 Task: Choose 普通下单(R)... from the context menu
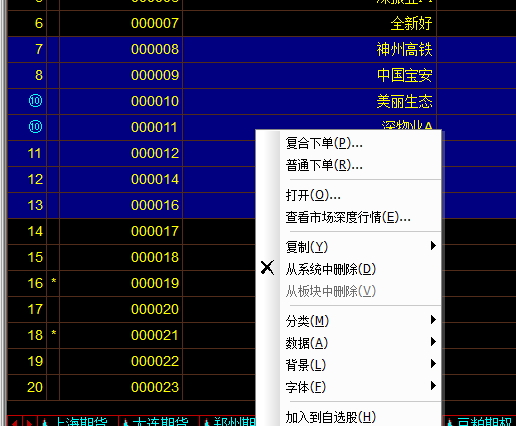click(x=349, y=165)
